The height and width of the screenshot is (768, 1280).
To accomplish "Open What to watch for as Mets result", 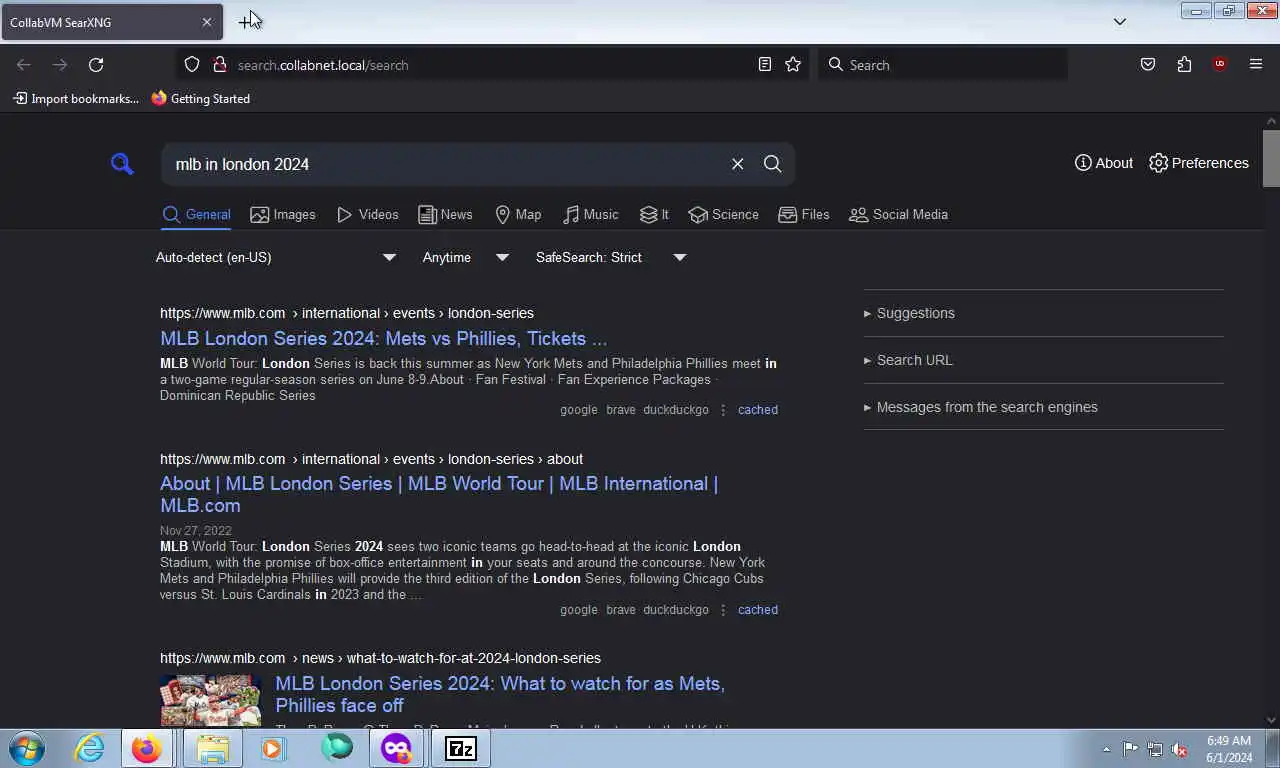I will click(x=500, y=694).
